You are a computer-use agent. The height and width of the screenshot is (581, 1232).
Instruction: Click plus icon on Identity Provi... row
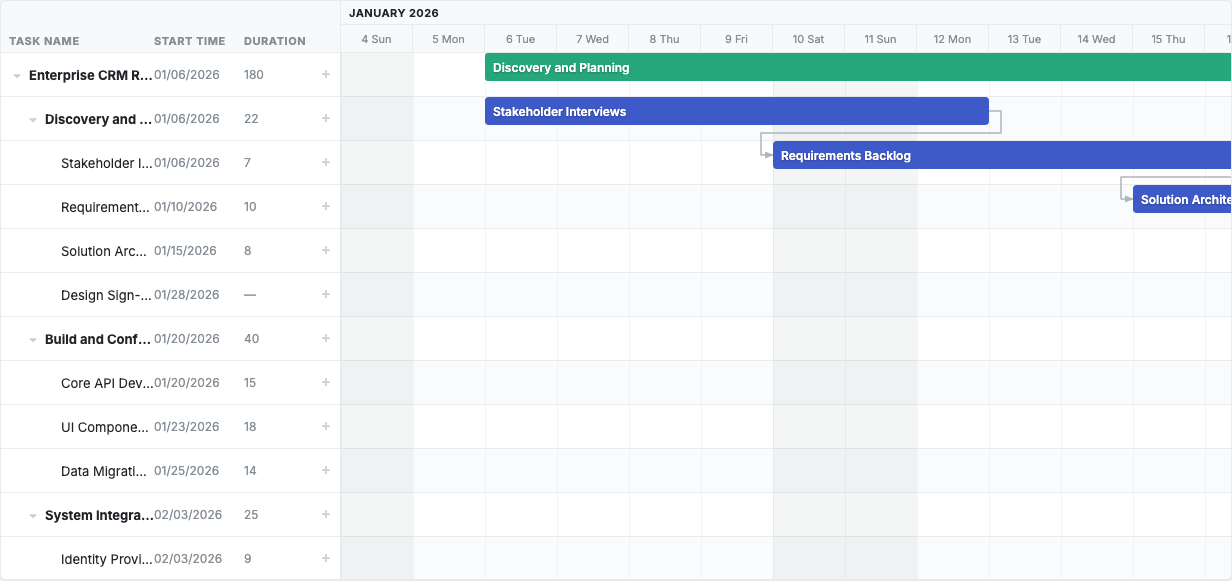point(325,559)
